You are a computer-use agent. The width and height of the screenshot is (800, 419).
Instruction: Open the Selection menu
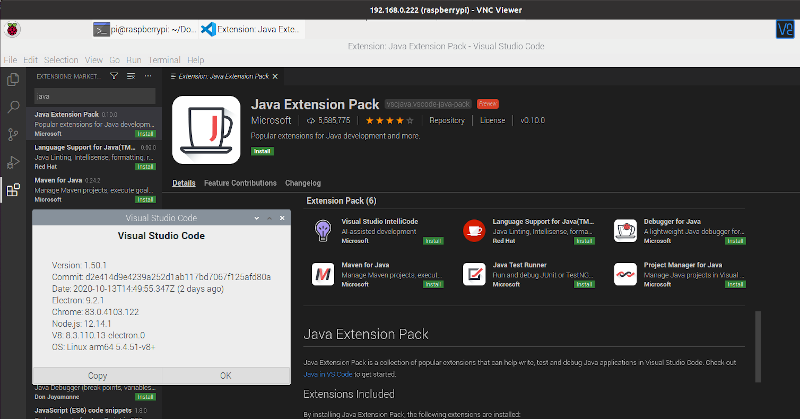click(x=61, y=60)
